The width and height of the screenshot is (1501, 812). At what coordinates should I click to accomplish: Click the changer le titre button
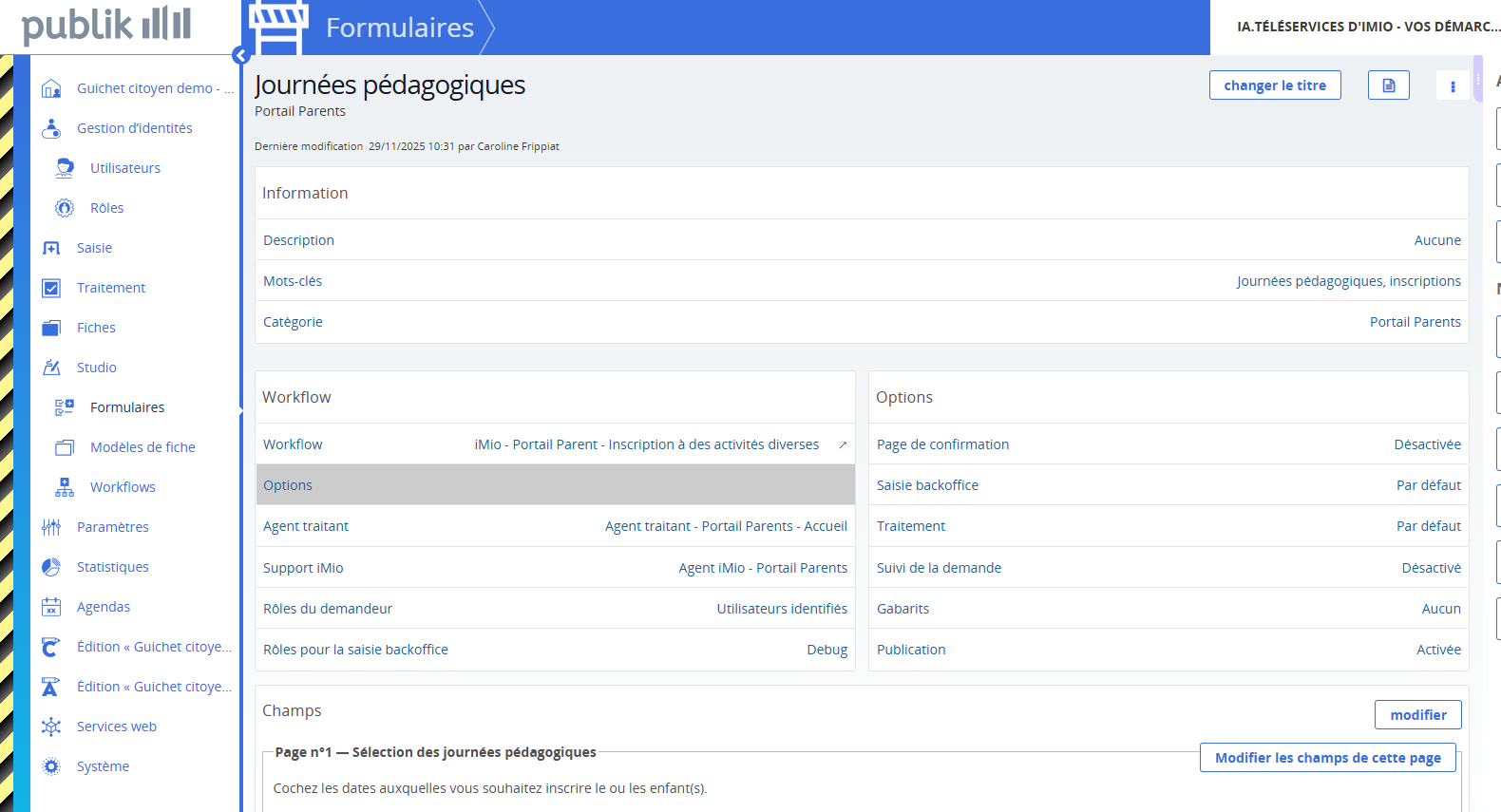coord(1275,85)
